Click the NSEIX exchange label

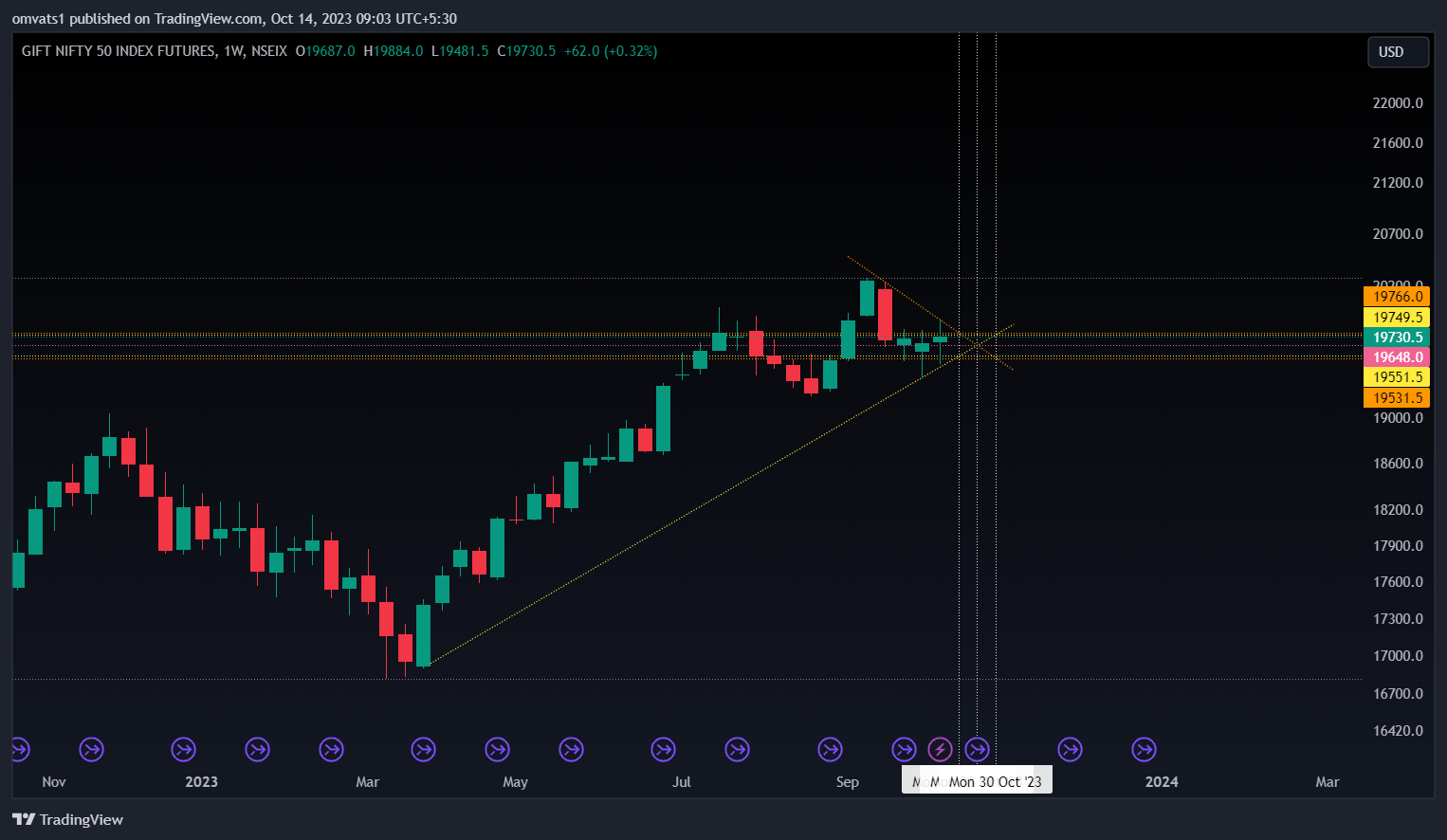point(269,51)
